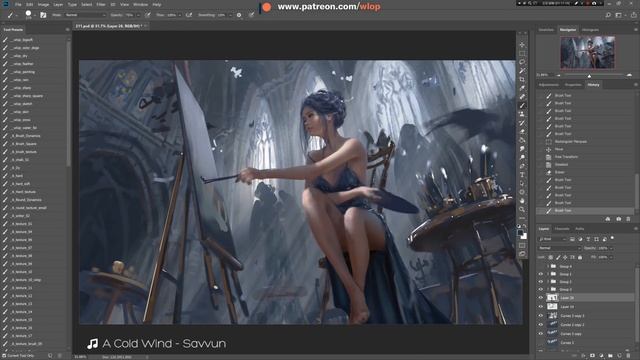Open the smoothing options gear
The width and height of the screenshot is (640, 360).
[239, 15]
